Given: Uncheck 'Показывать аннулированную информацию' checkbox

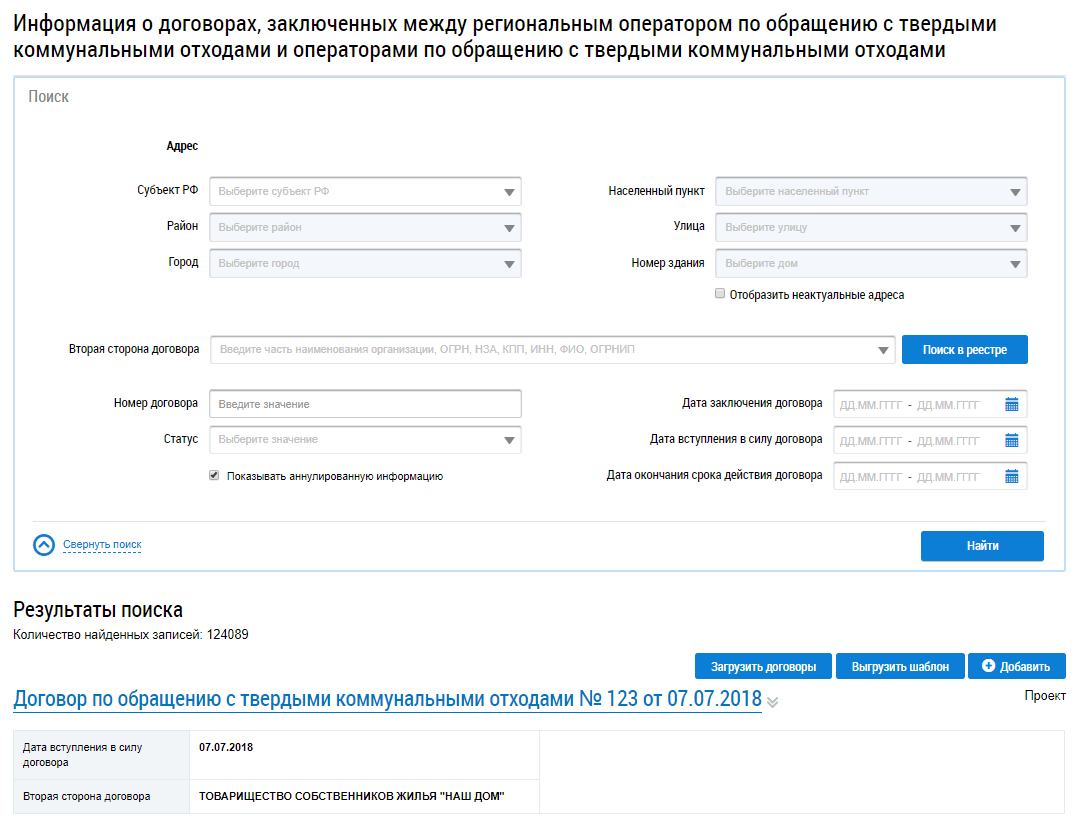Looking at the screenshot, I should pyautogui.click(x=214, y=476).
